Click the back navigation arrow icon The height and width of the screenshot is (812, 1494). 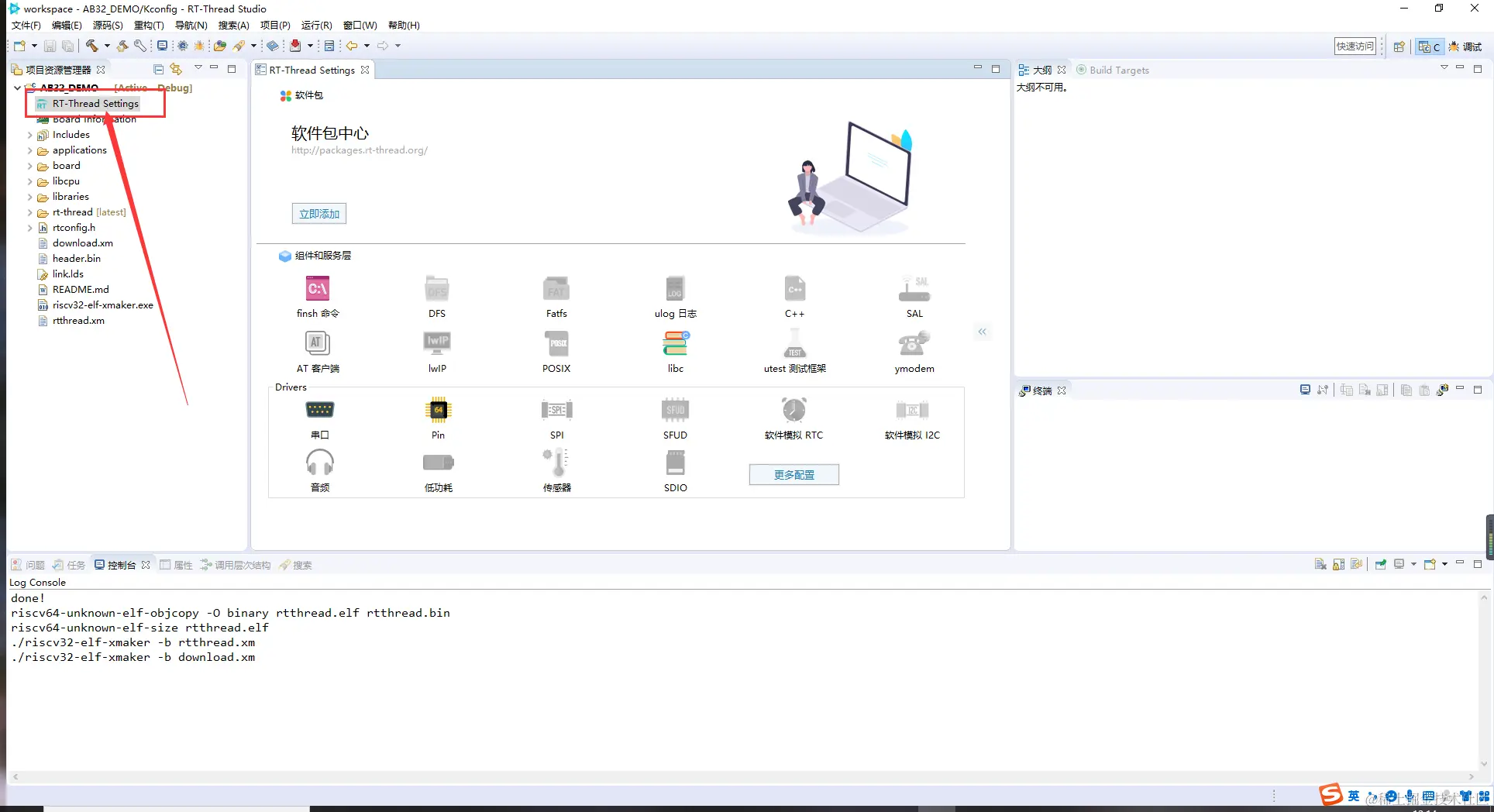coord(352,46)
